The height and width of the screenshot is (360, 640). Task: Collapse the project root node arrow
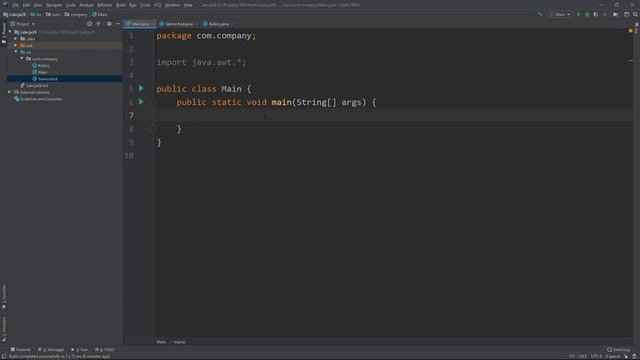(x=10, y=32)
